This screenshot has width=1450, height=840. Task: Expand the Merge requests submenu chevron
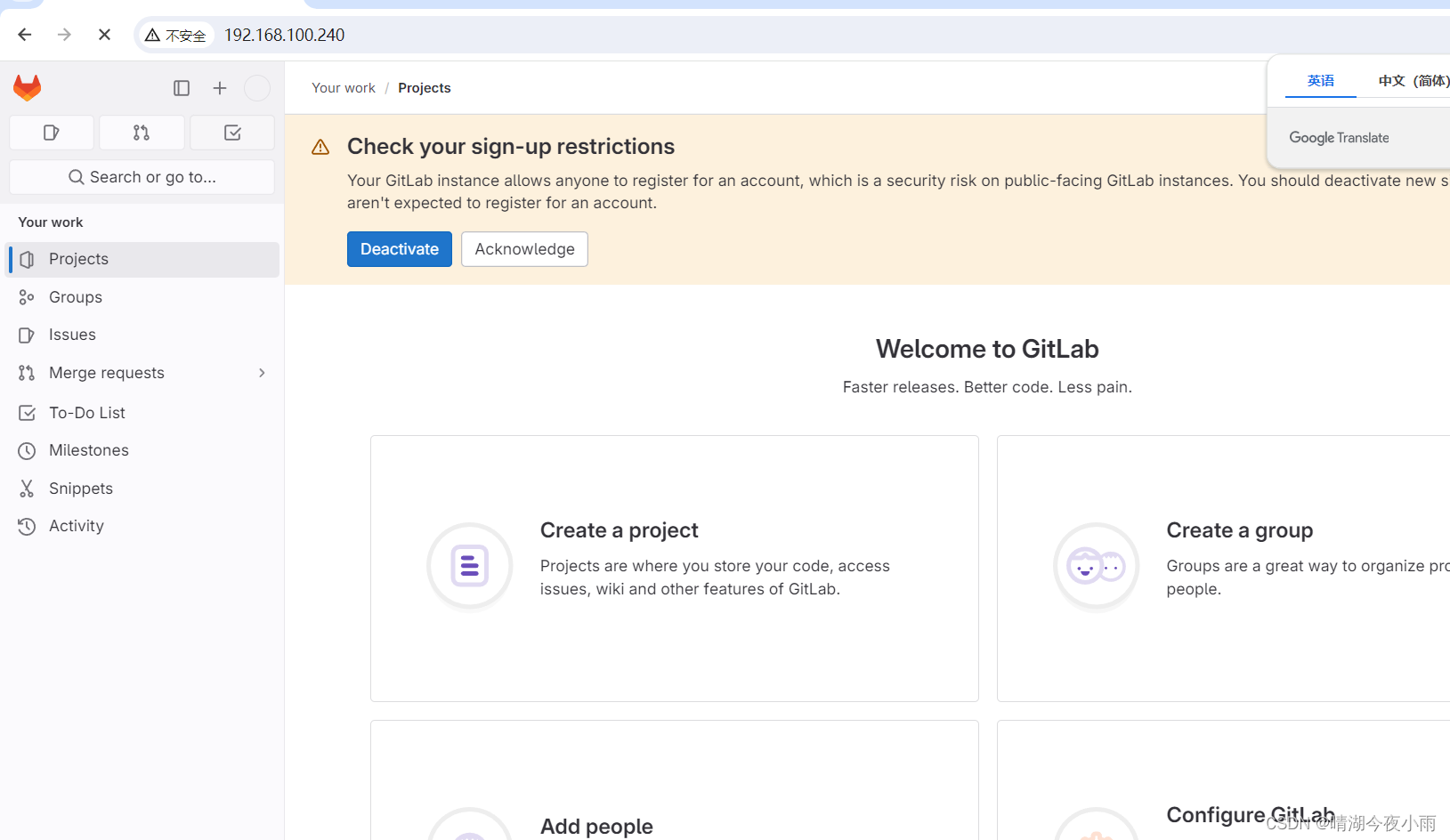coord(262,373)
